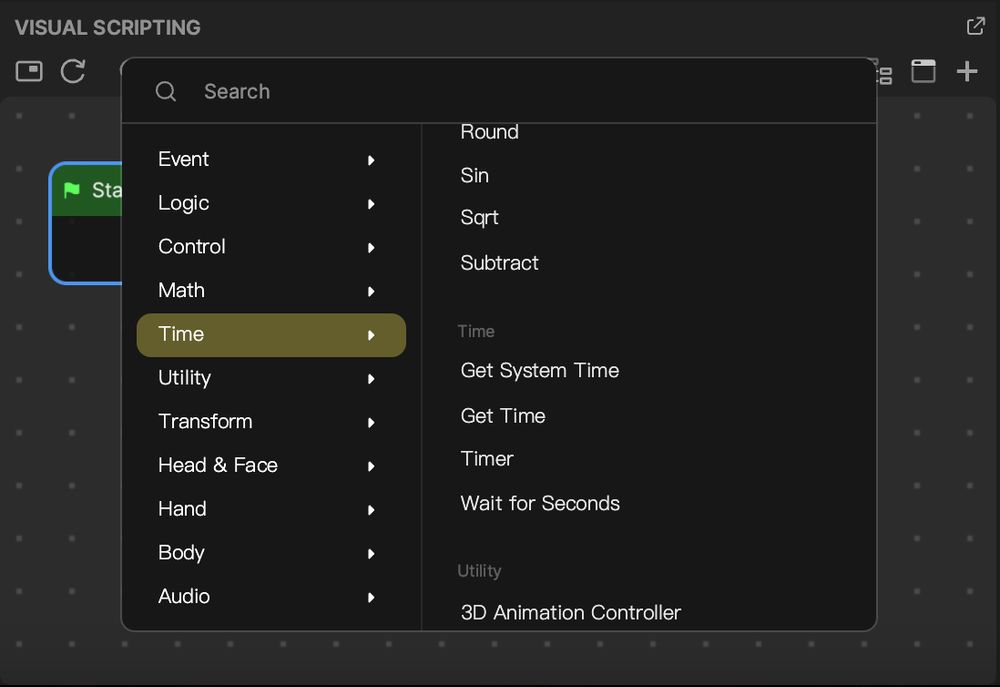Select the Timer entry
1000x687 pixels.
point(487,458)
